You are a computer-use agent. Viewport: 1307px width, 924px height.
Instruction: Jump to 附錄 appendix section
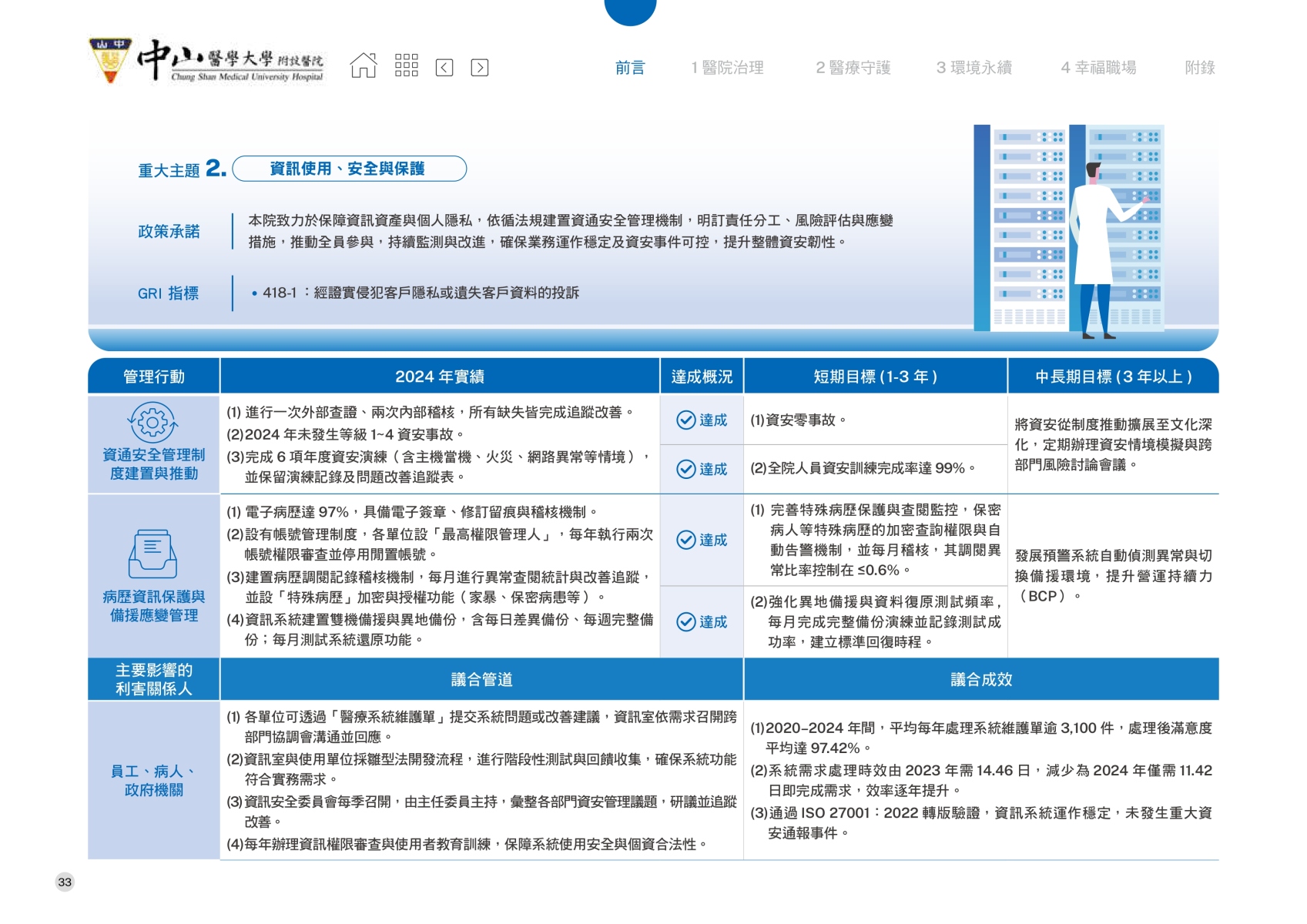[x=1199, y=68]
